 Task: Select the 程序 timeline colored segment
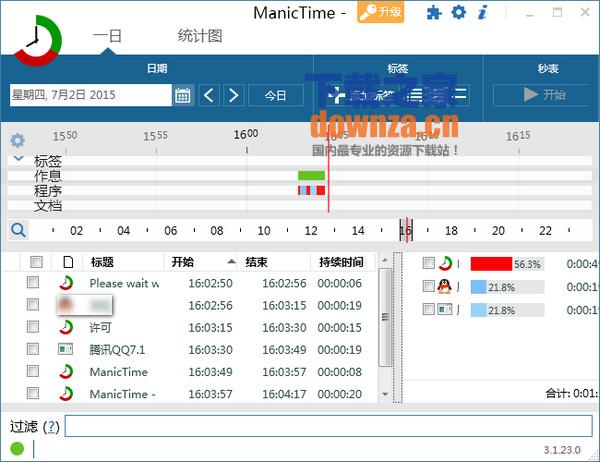click(311, 190)
